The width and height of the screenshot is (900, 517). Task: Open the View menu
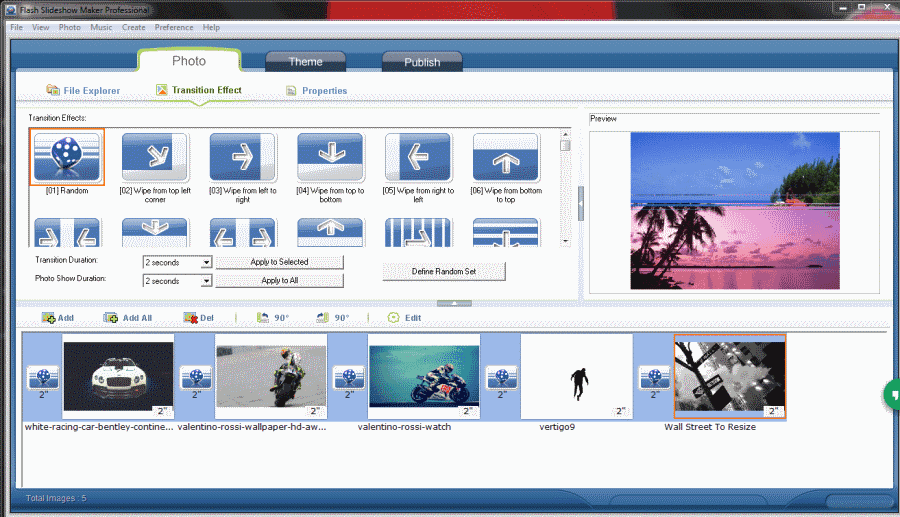point(40,27)
